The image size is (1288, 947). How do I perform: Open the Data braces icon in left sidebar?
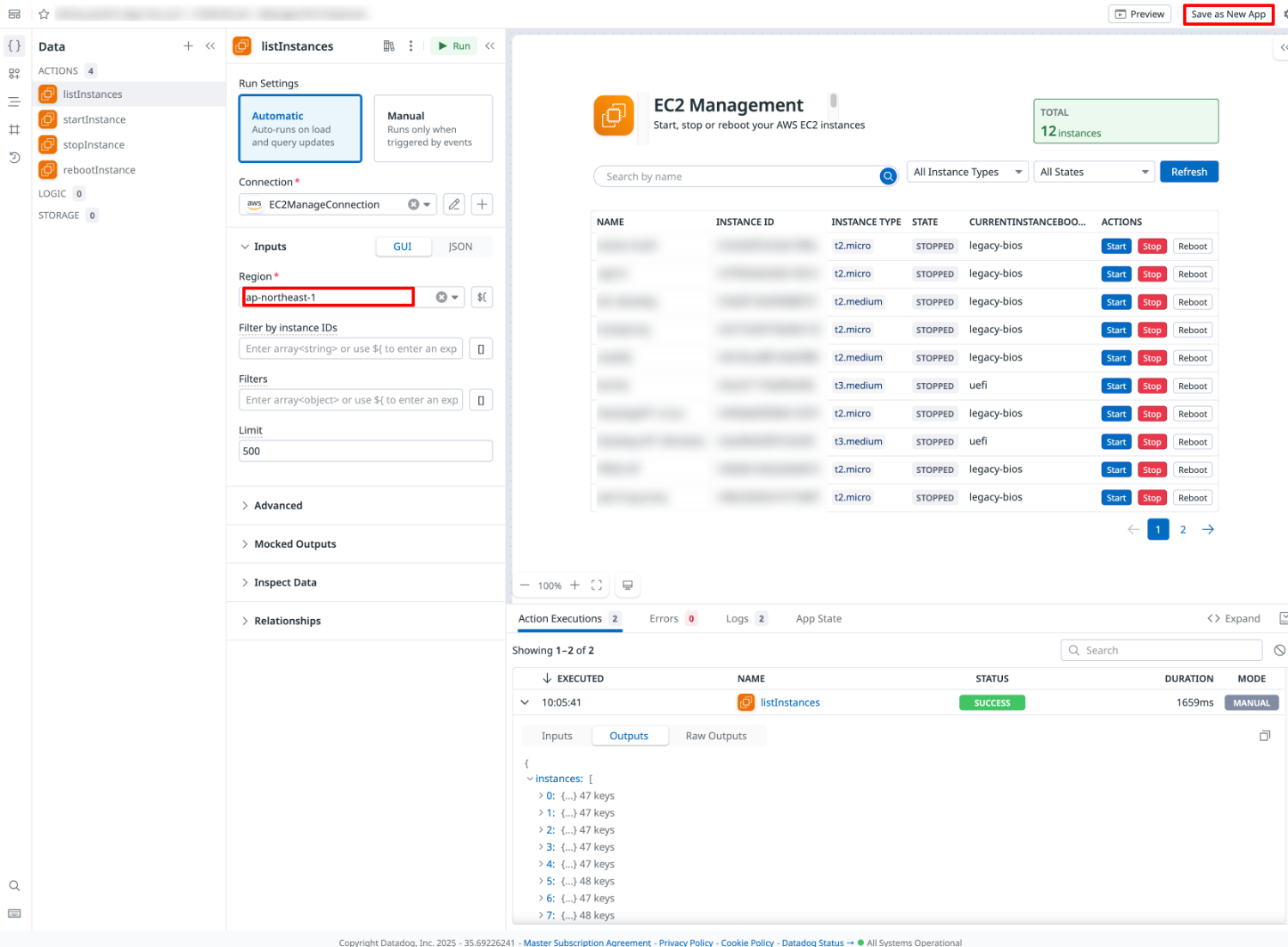tap(15, 46)
